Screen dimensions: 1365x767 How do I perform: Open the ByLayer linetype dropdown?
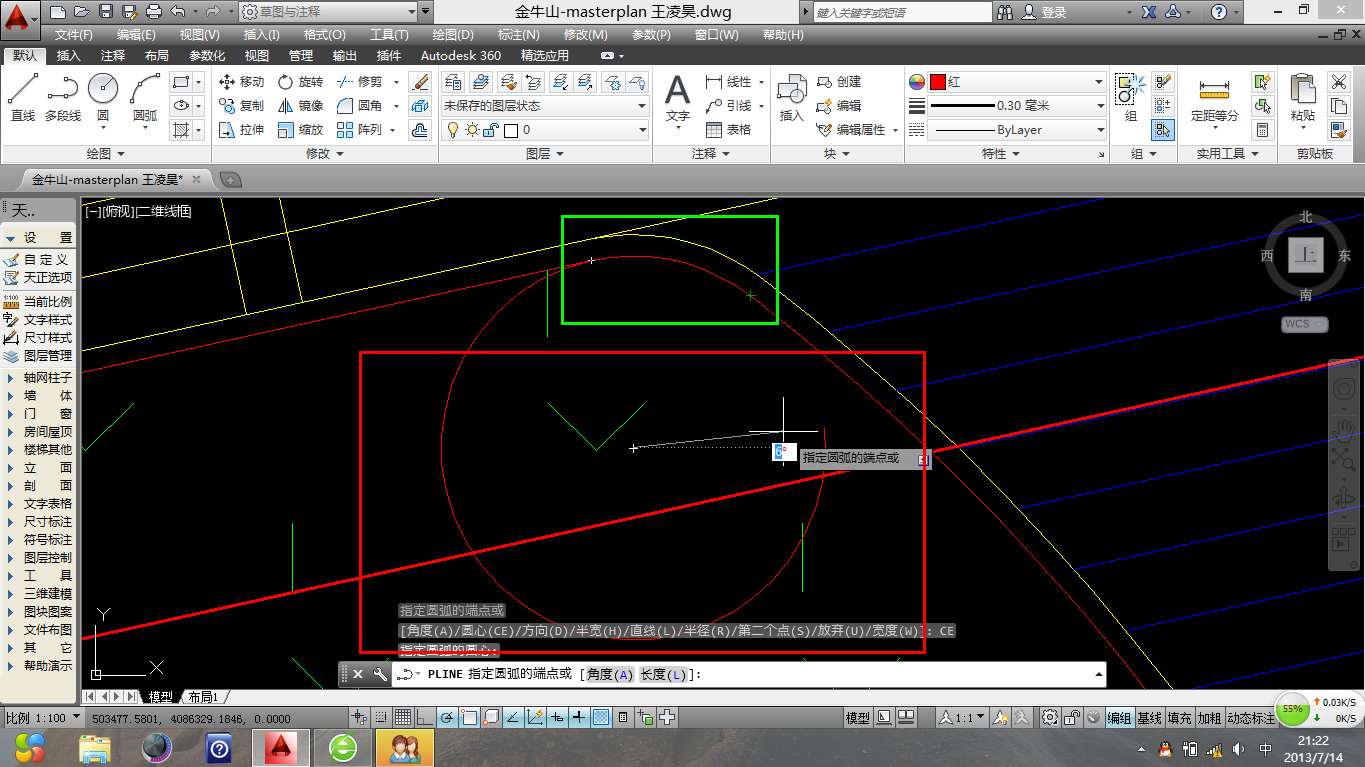(1017, 130)
